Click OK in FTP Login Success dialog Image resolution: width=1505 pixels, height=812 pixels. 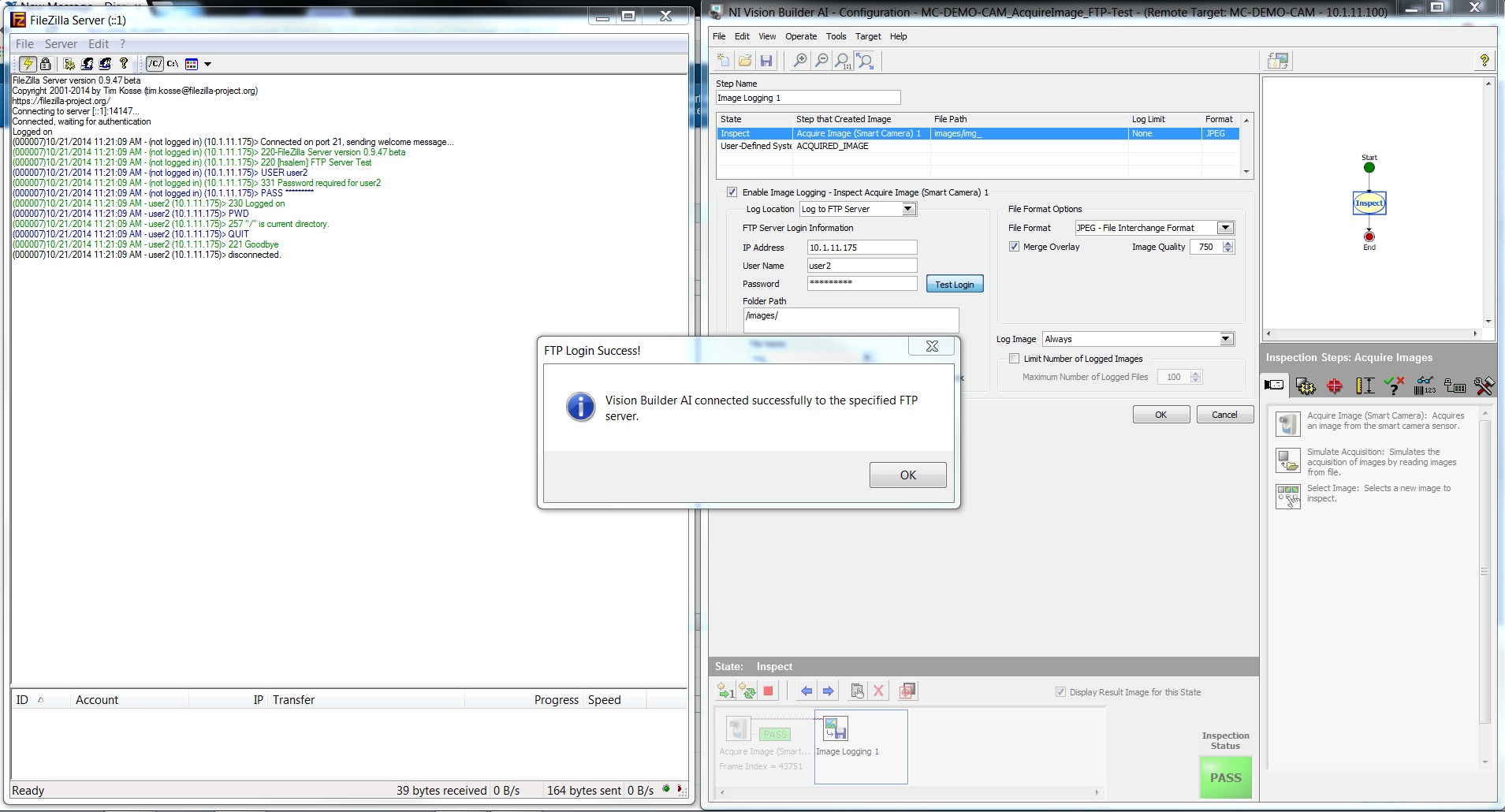point(908,475)
